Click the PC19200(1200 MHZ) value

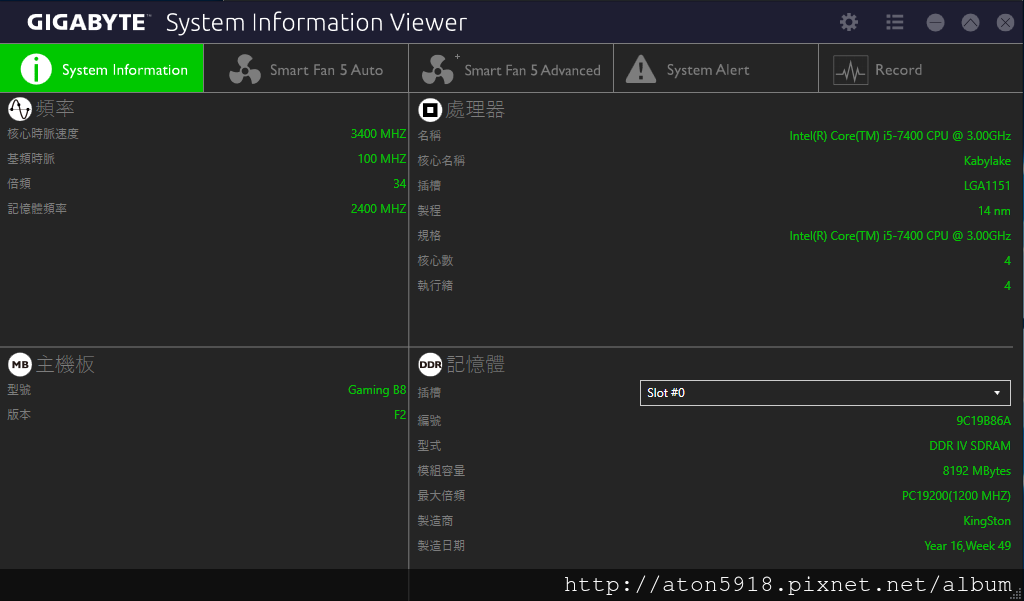point(956,496)
